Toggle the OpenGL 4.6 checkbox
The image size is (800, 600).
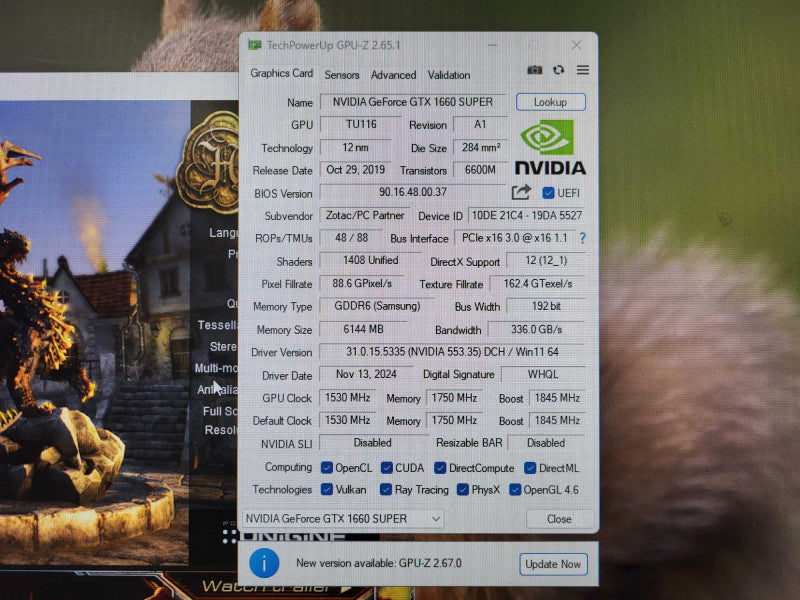515,490
